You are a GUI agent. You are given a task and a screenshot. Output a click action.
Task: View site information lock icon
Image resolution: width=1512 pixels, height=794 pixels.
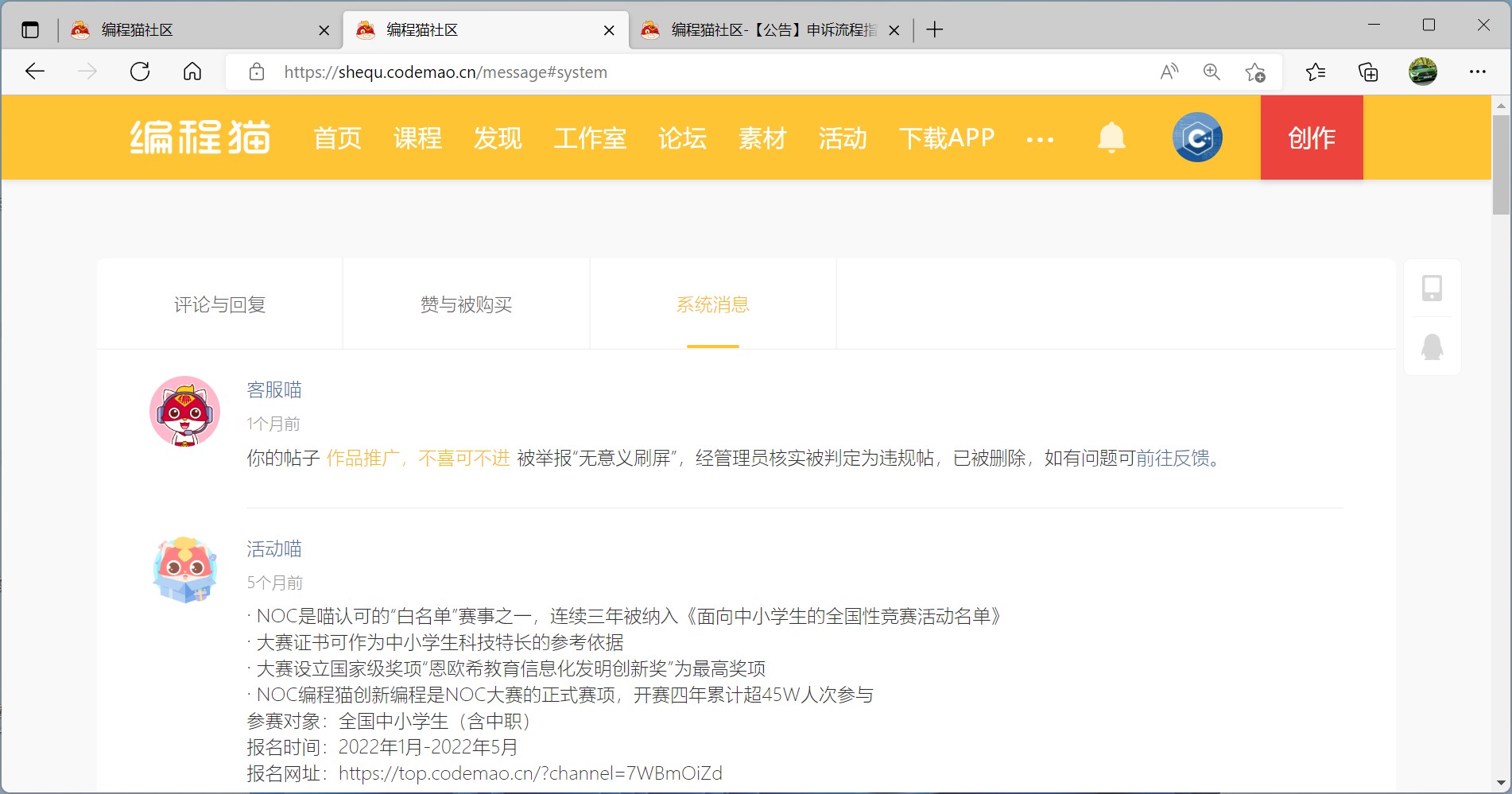(x=257, y=72)
